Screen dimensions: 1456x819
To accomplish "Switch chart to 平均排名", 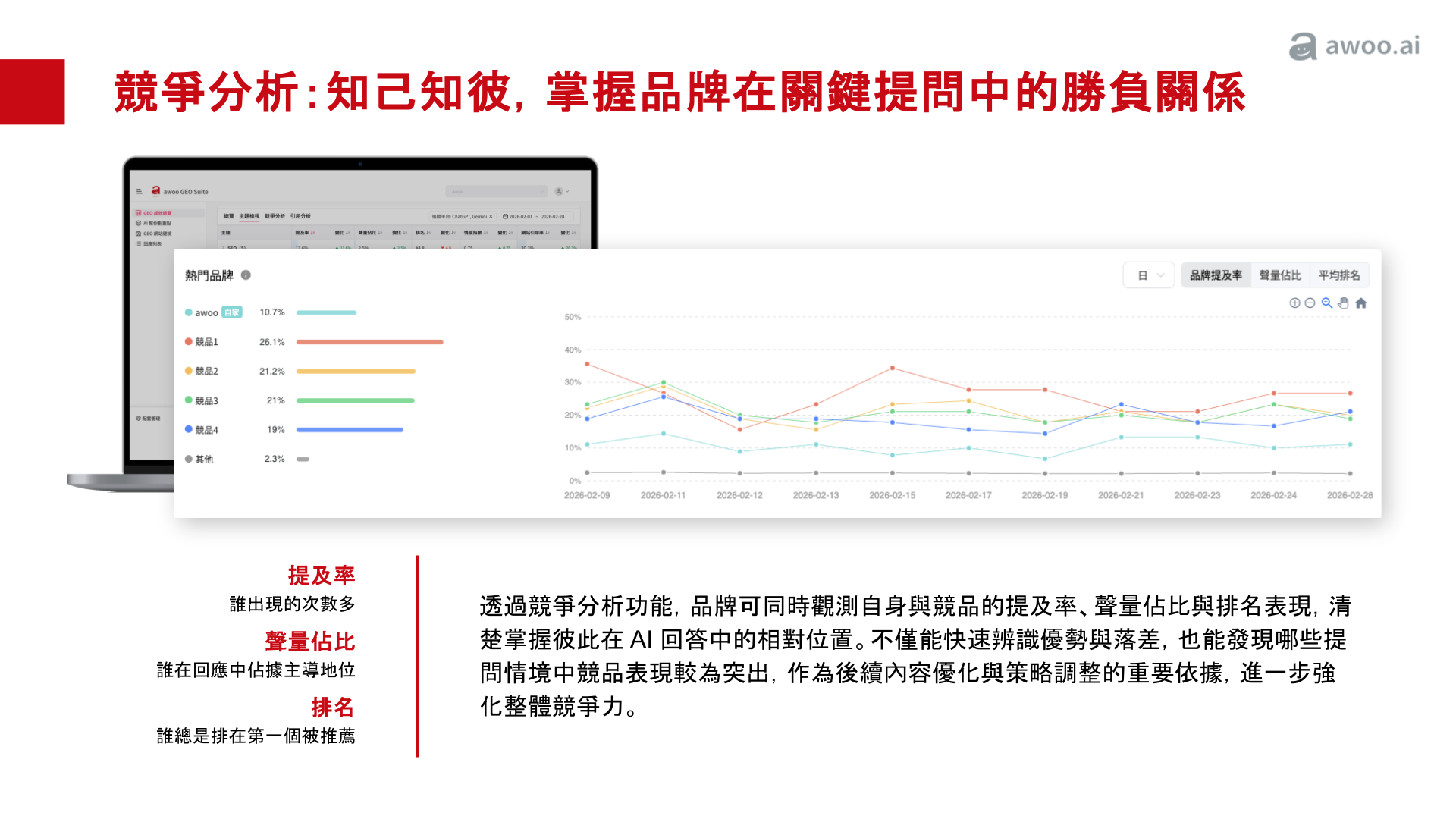I will [x=1339, y=275].
